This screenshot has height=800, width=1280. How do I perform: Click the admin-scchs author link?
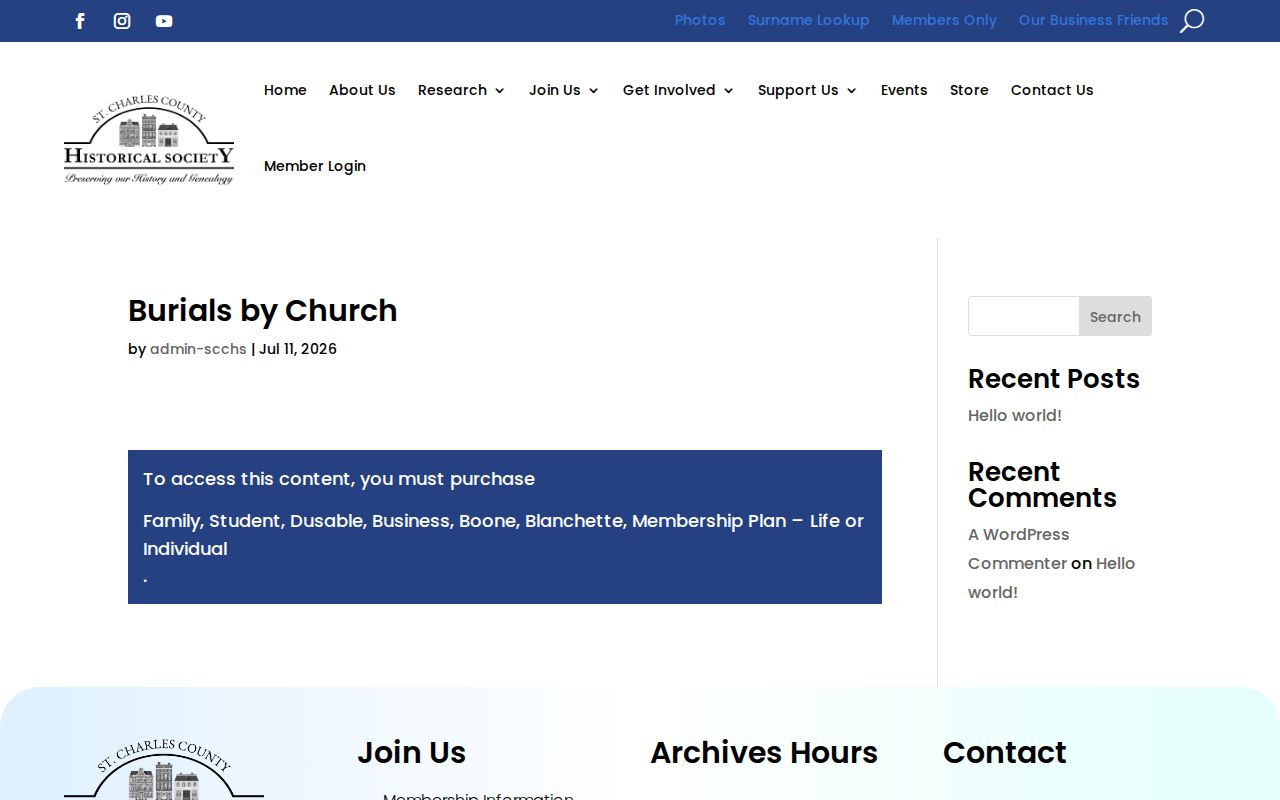[x=198, y=349]
